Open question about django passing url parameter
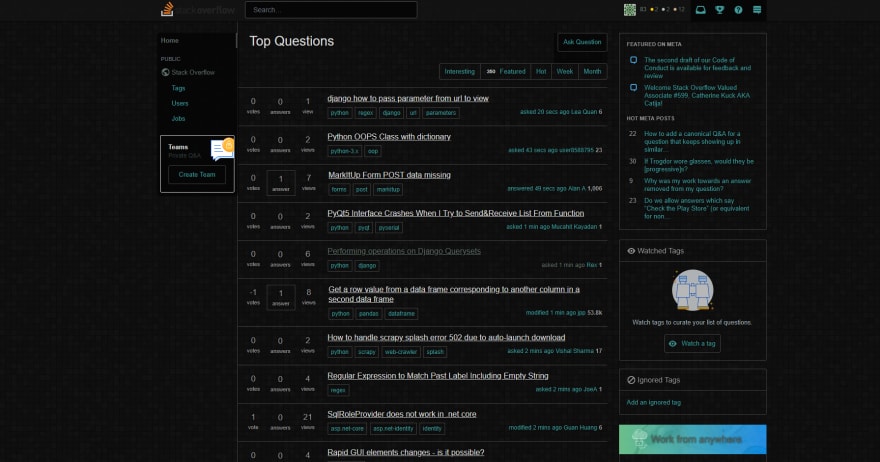The width and height of the screenshot is (880, 462). tap(408, 98)
